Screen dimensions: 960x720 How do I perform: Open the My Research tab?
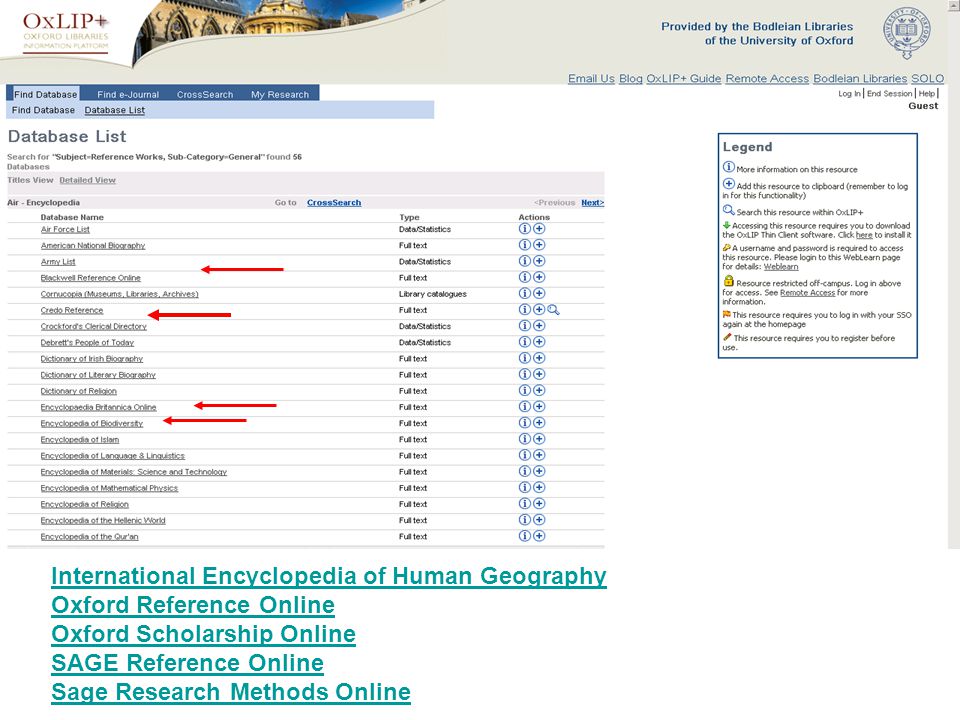click(x=280, y=94)
